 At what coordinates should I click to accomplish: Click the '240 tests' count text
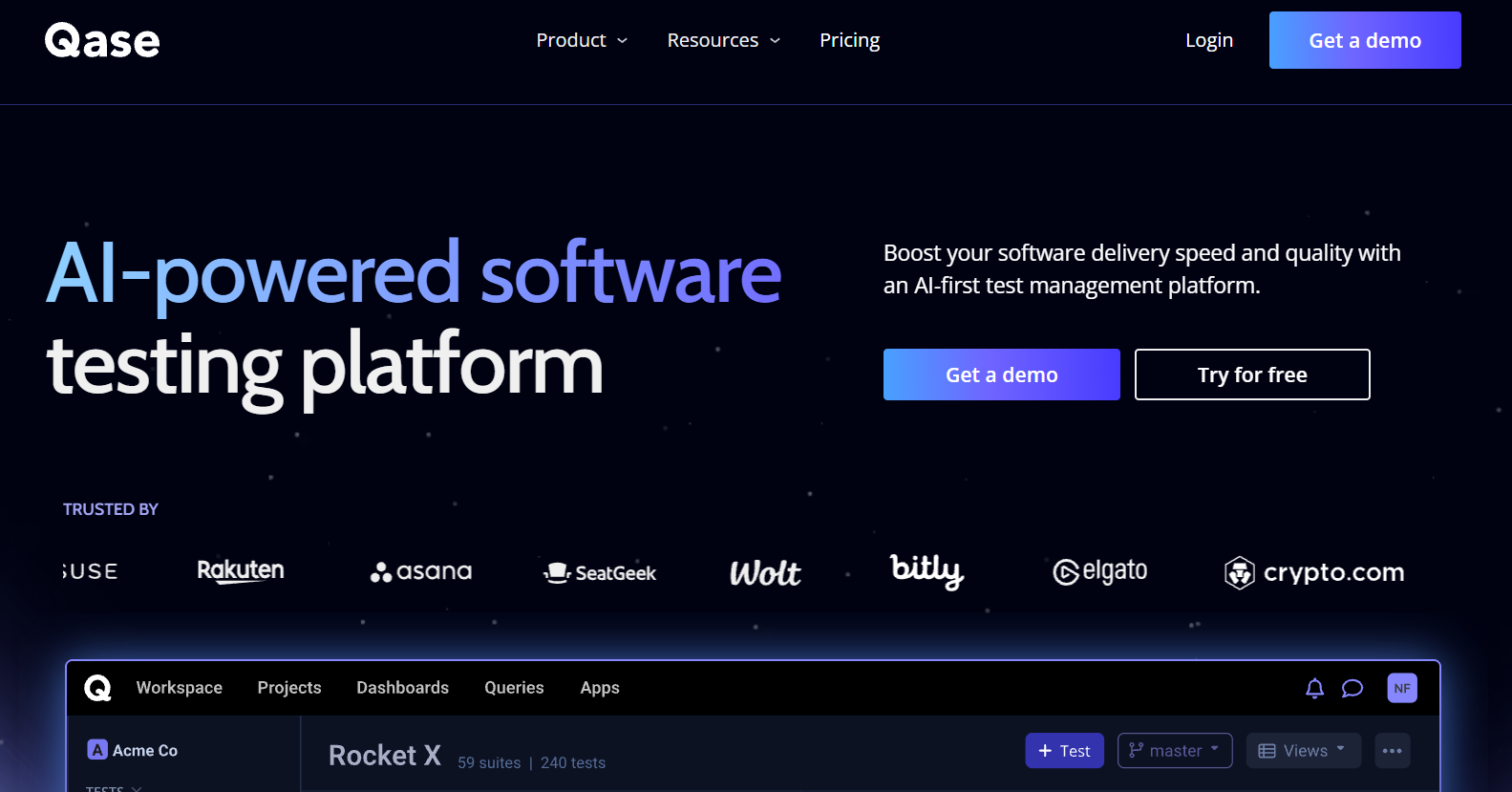pos(573,762)
